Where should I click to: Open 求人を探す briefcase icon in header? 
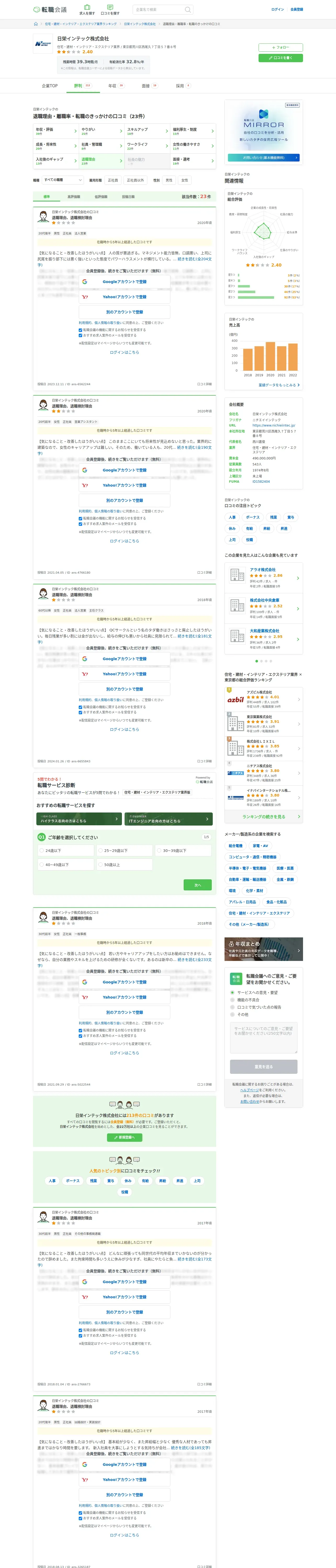[87, 7]
